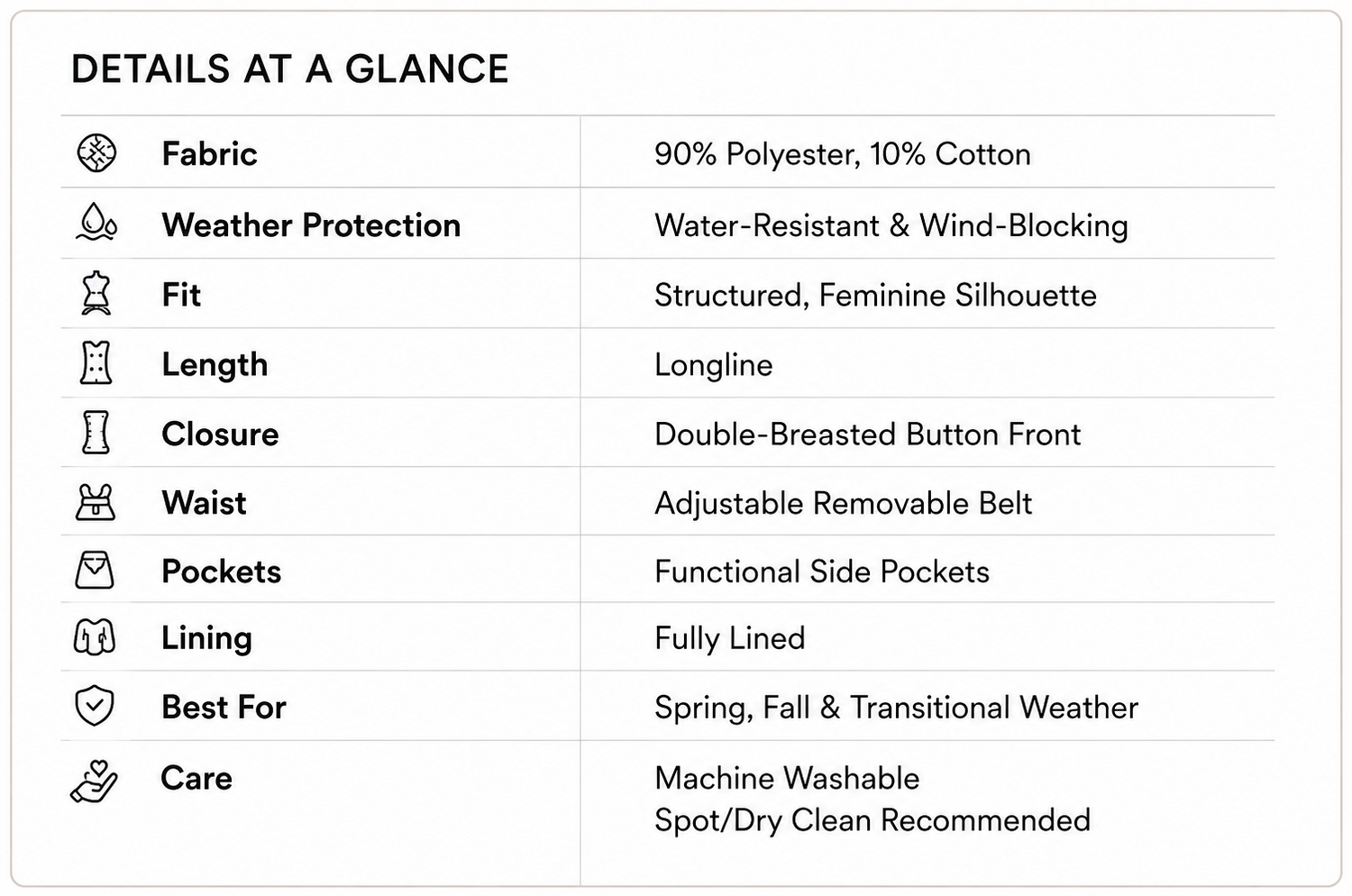
Task: Select the Weather Protection label
Action: click(311, 225)
